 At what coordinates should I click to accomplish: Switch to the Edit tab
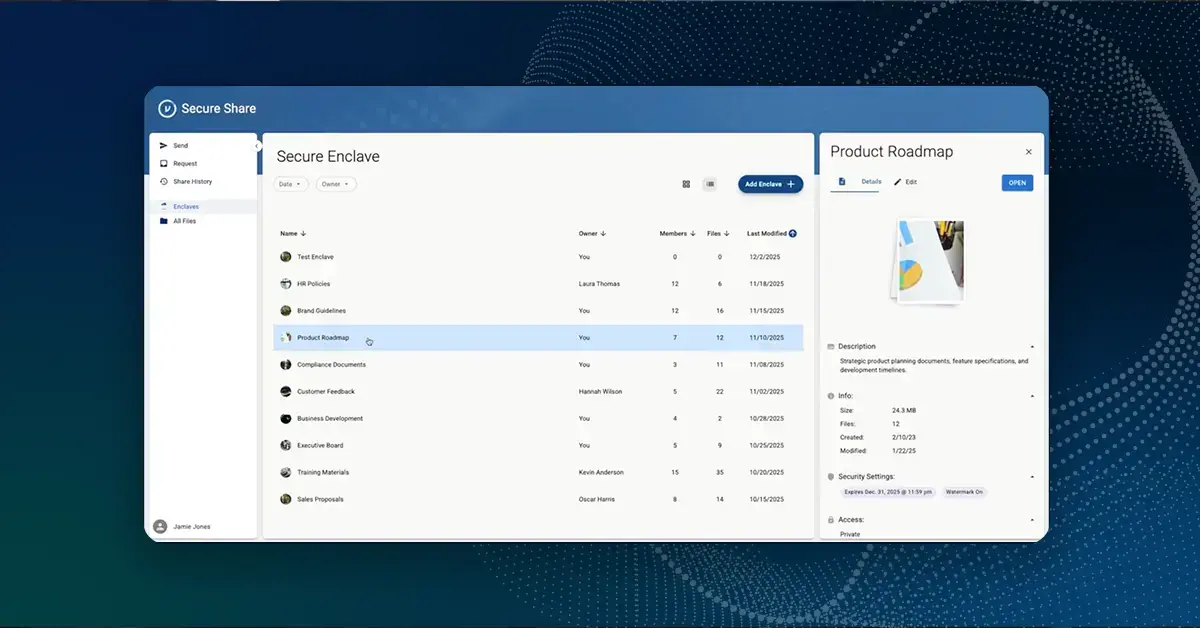(905, 182)
